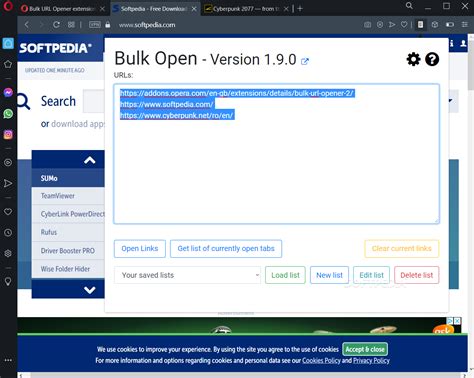Select CyberLink PowerDirector entry
The height and width of the screenshot is (378, 474).
click(x=68, y=214)
